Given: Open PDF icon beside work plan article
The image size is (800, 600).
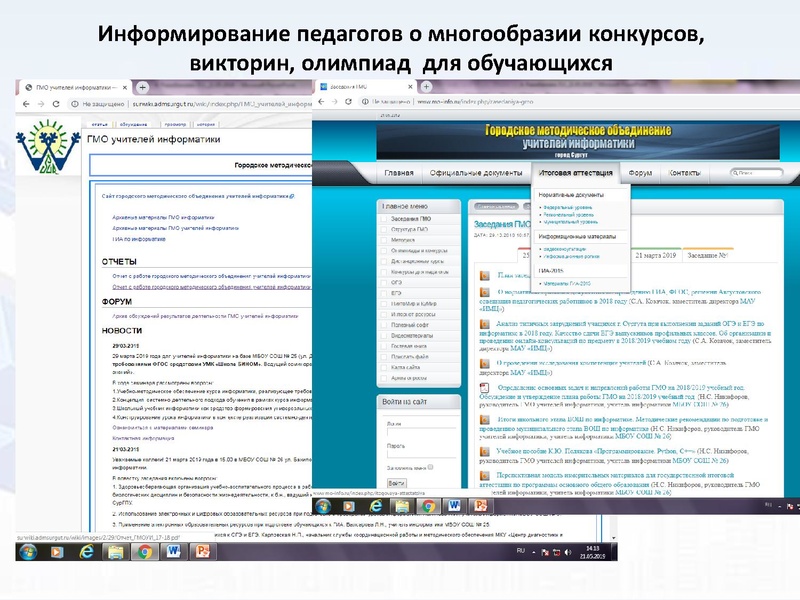Looking at the screenshot, I should pos(482,277).
